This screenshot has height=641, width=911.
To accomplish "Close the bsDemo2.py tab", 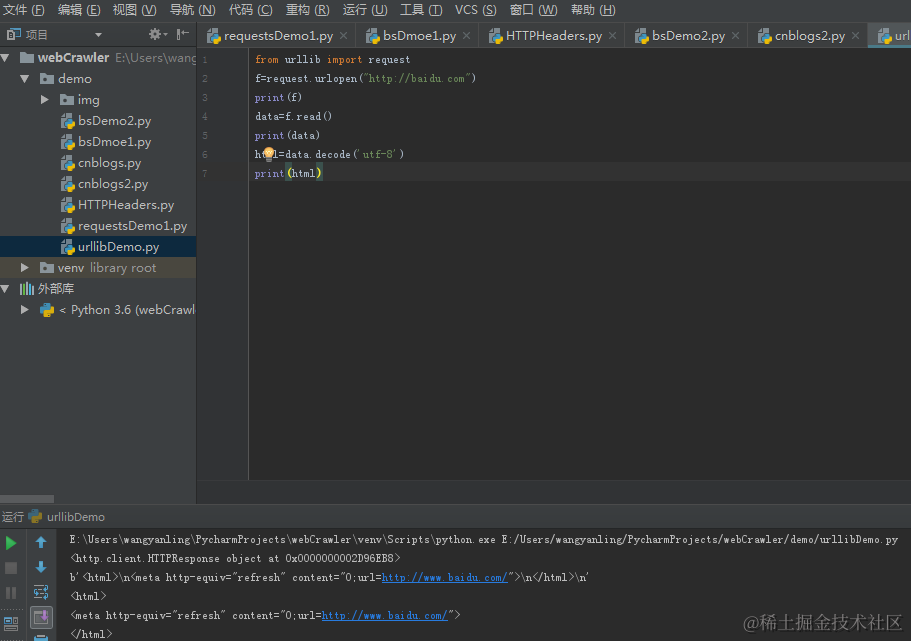I will click(736, 35).
